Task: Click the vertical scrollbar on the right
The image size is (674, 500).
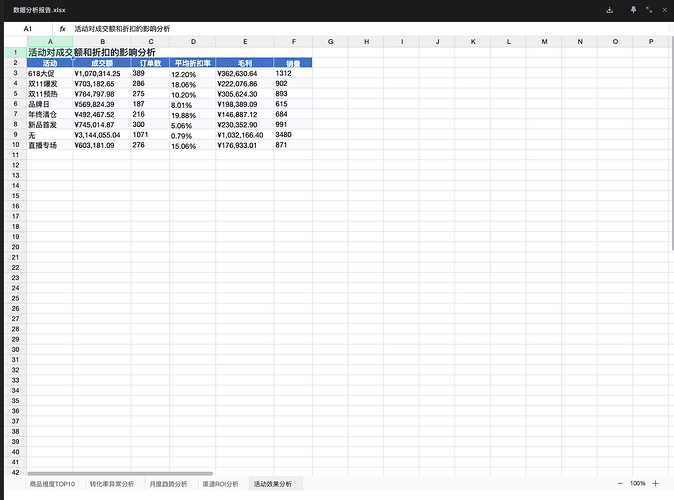Action: [671, 144]
